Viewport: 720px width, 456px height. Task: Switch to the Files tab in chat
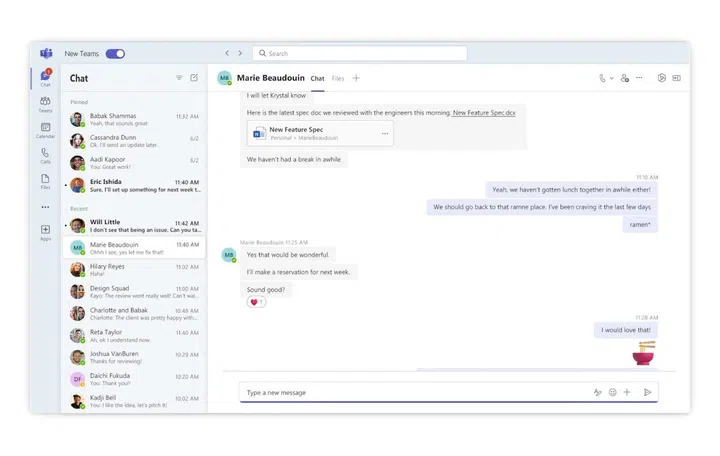tap(338, 78)
